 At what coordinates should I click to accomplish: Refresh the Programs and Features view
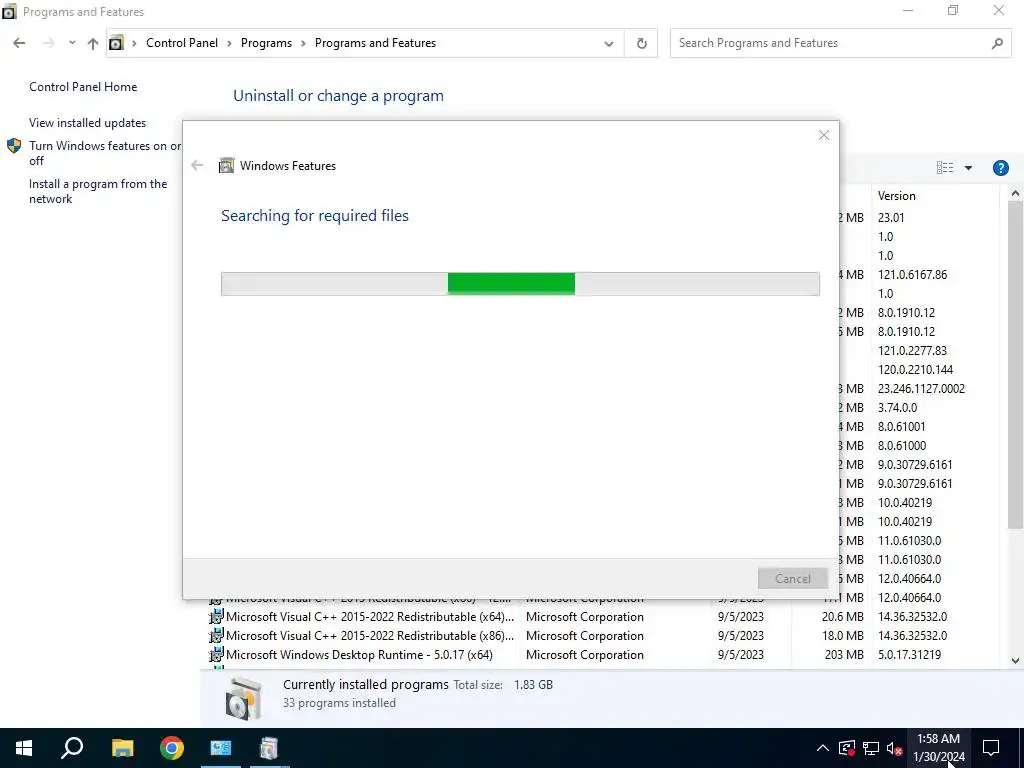[641, 43]
